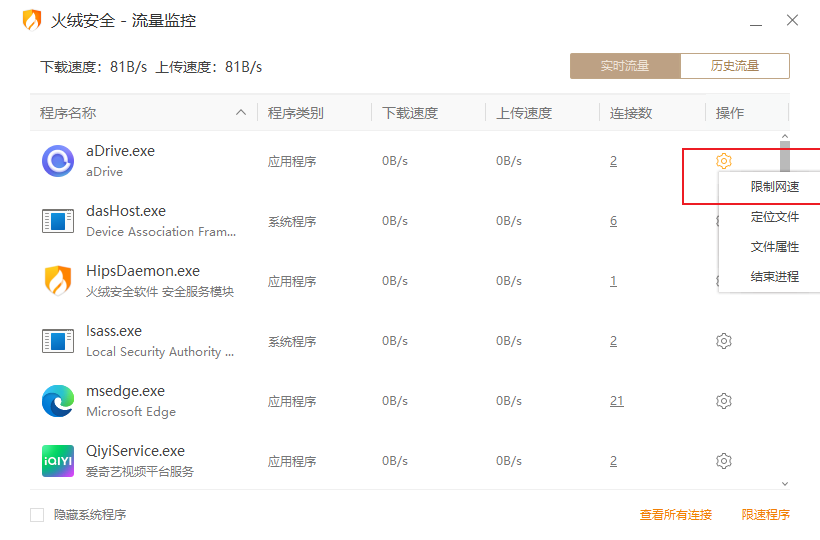Open settings gear for QiyiService.exe
Viewport: 820px width, 540px height.
click(x=724, y=461)
